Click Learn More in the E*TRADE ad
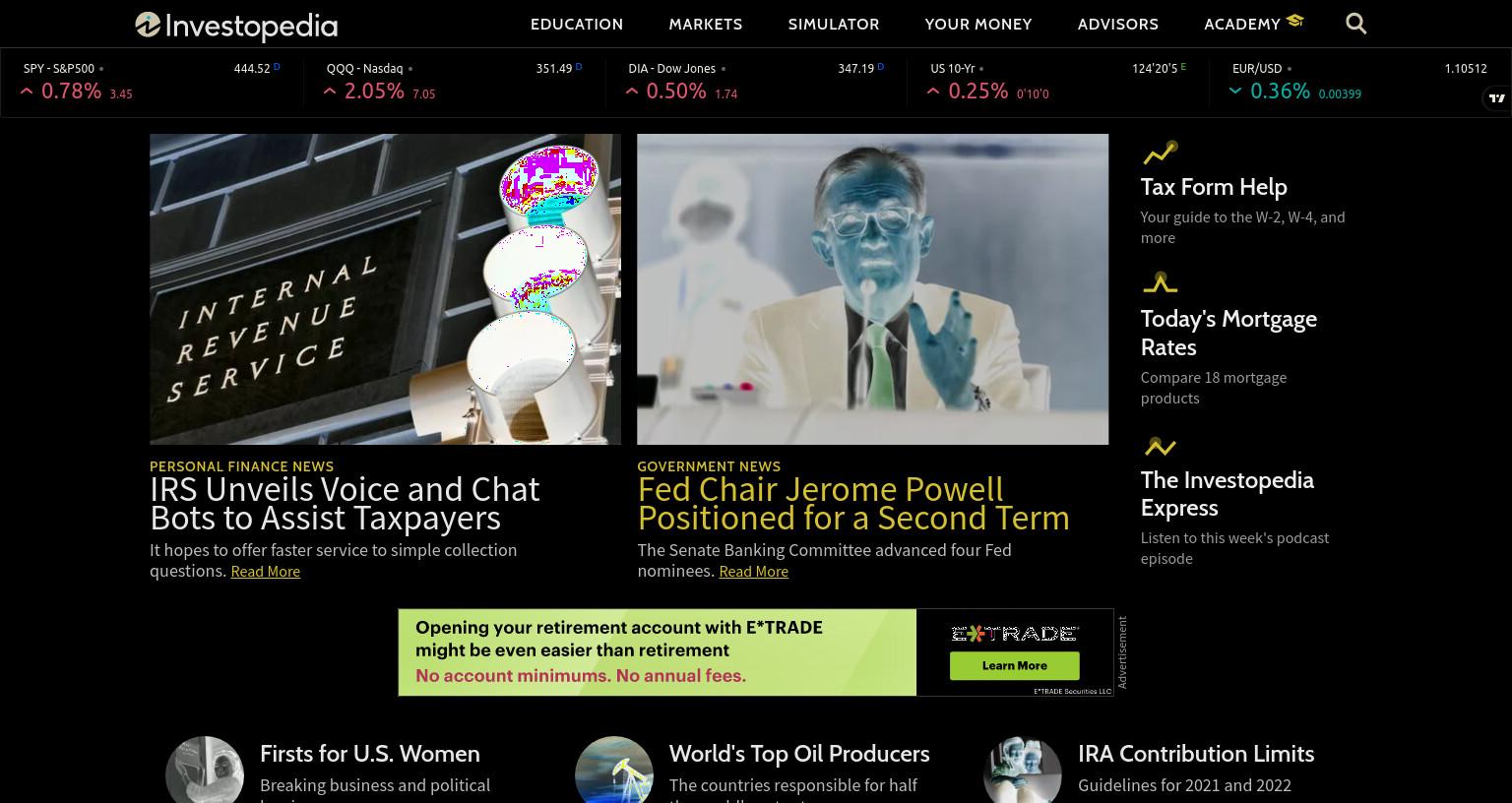Image resolution: width=1512 pixels, height=803 pixels. (1014, 665)
